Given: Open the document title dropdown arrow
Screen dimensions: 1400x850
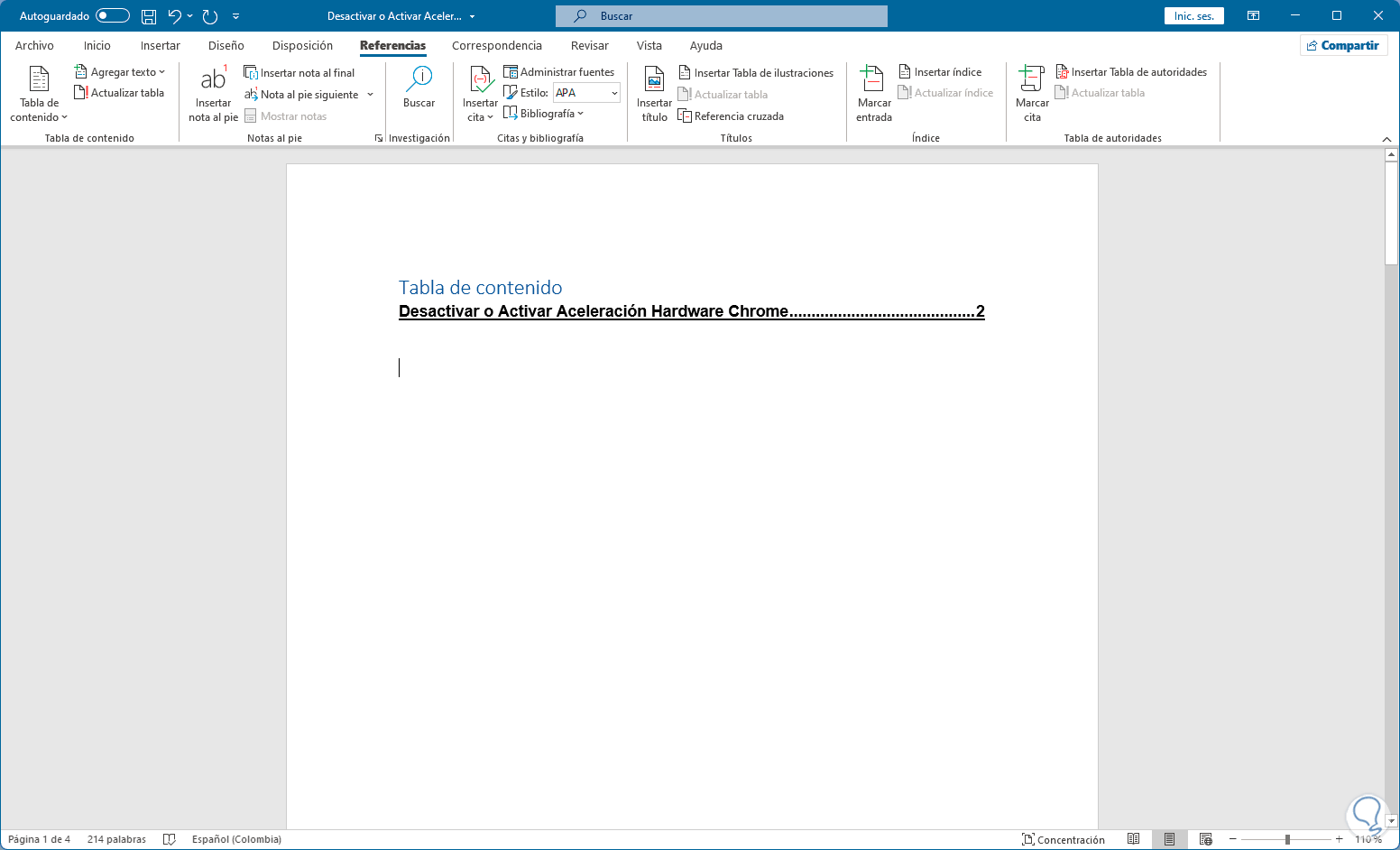Looking at the screenshot, I should tap(472, 16).
